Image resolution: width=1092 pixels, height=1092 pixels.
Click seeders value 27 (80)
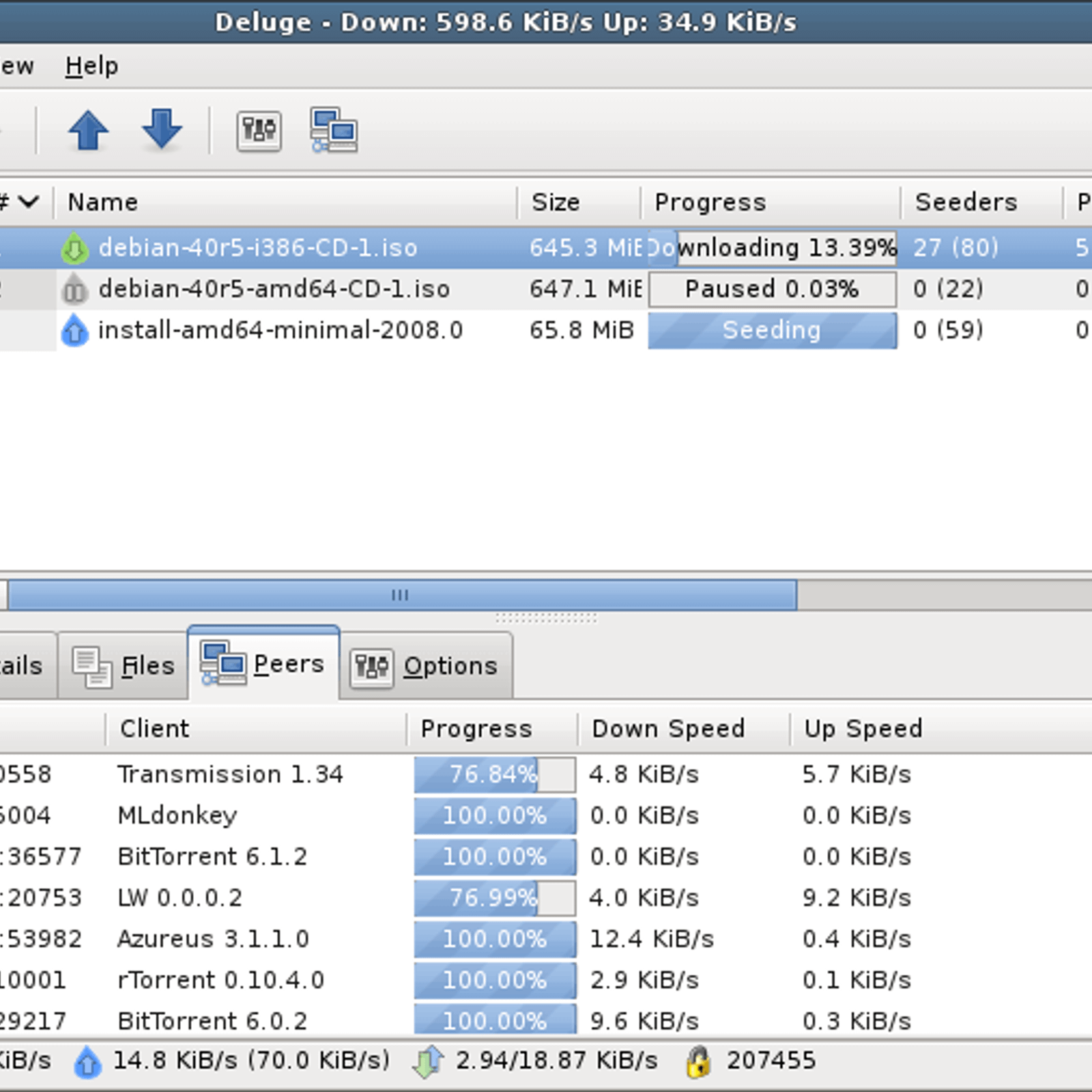point(955,248)
